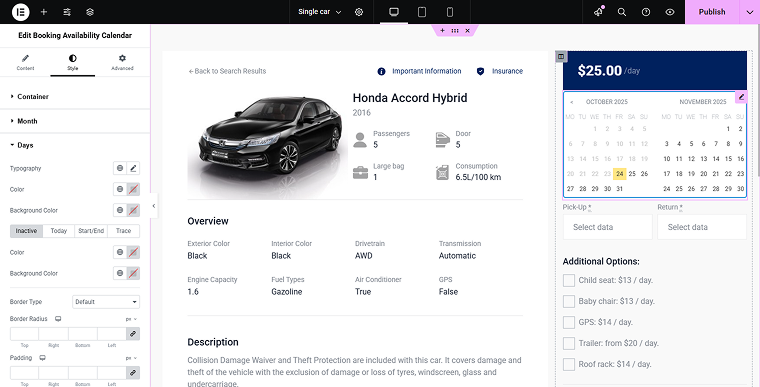Viewport: 760px width, 387px height.
Task: Change Border Radius unit px dropdown
Action: [x=131, y=319]
